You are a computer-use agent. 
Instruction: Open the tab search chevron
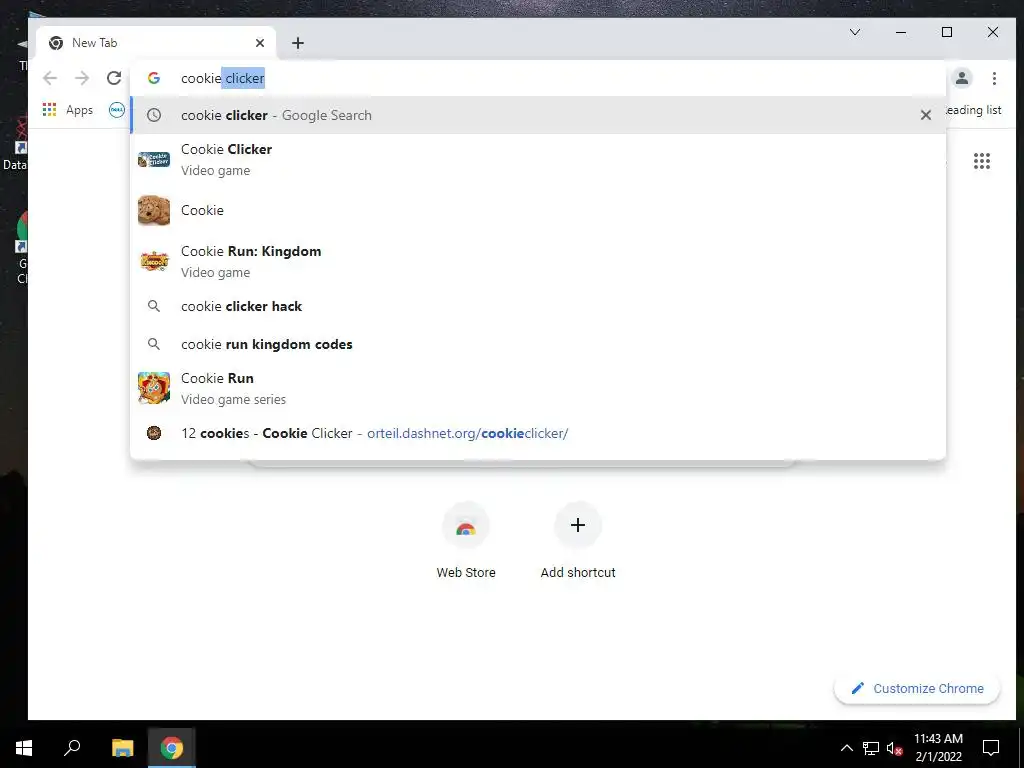pos(854,32)
